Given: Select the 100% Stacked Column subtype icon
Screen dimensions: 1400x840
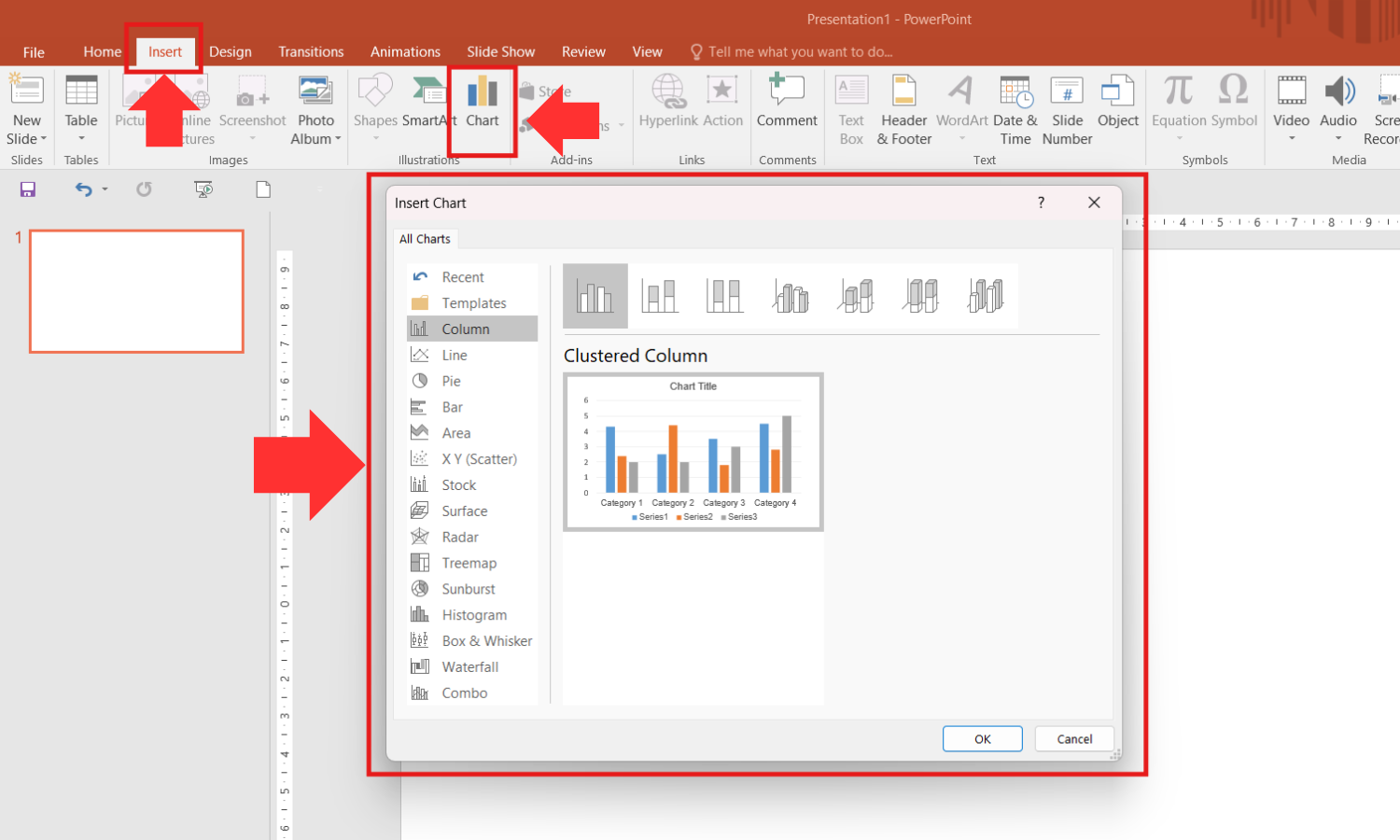Looking at the screenshot, I should [x=724, y=296].
